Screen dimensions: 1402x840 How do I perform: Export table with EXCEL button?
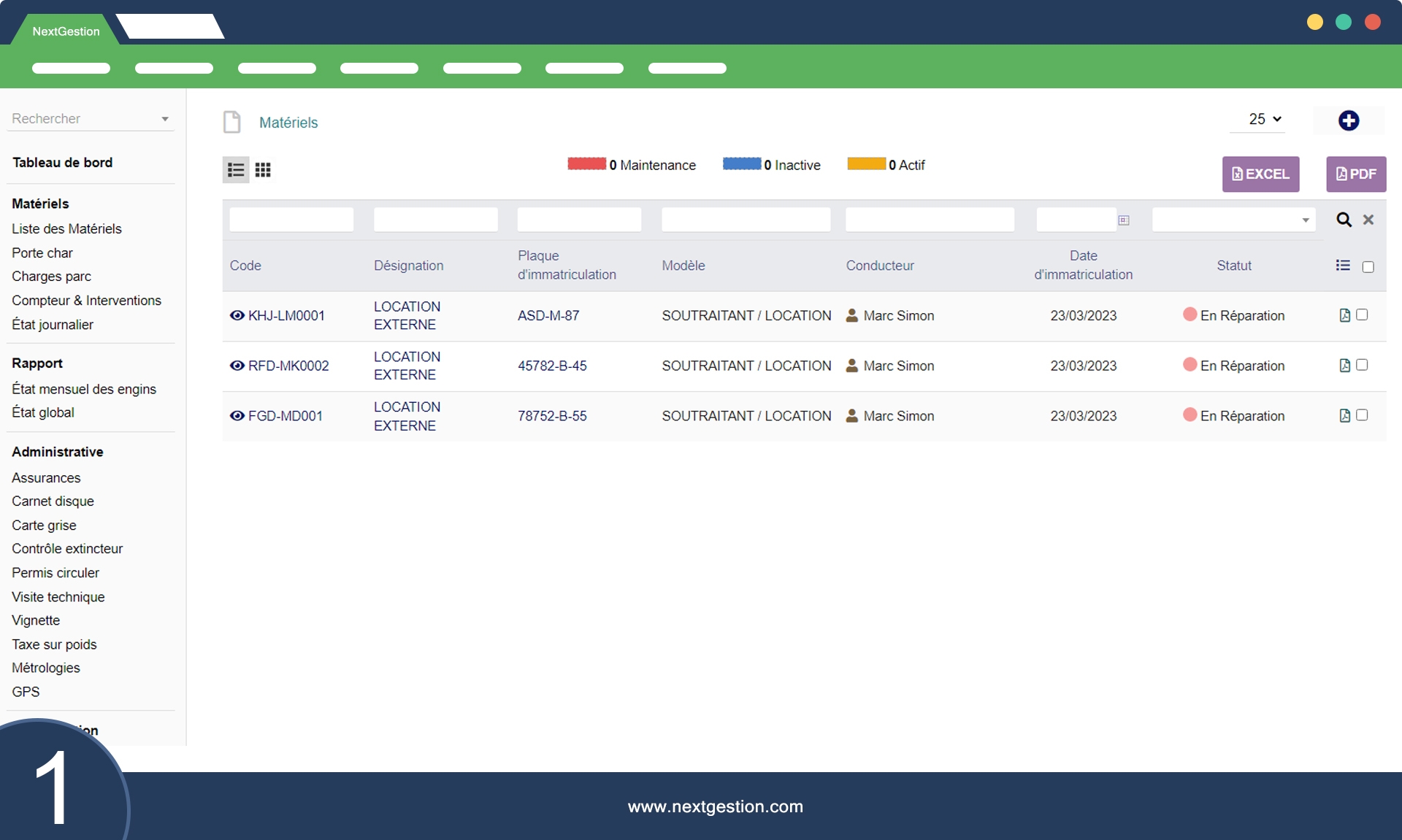(x=1260, y=174)
